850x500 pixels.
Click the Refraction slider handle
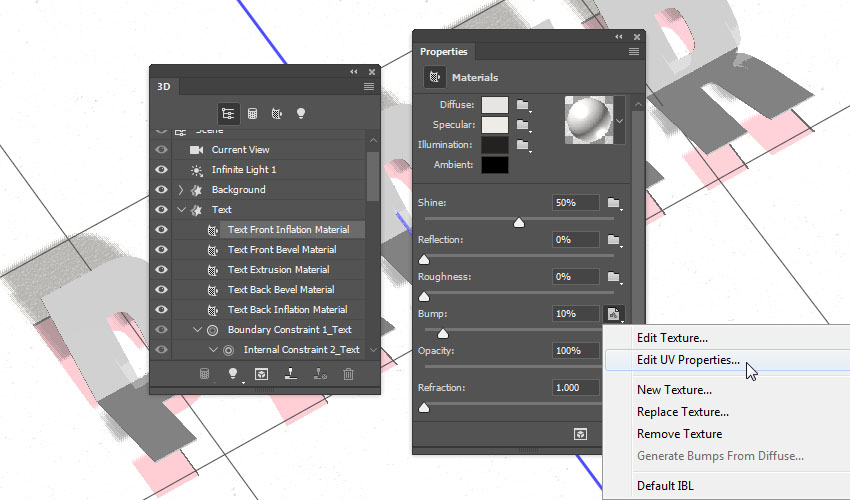(424, 407)
